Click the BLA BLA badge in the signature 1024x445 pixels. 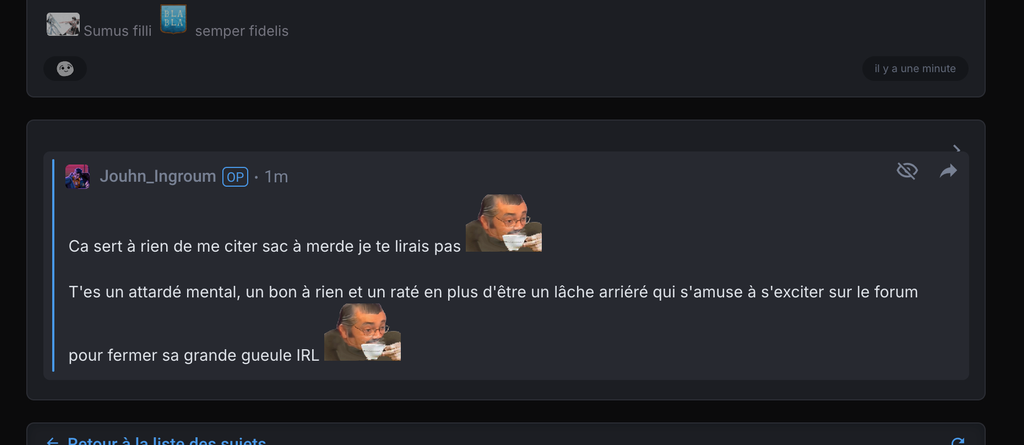coord(173,19)
